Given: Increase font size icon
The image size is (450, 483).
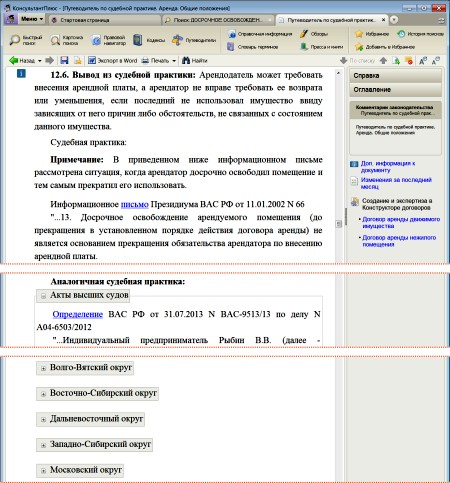Looking at the screenshot, I should (423, 61).
